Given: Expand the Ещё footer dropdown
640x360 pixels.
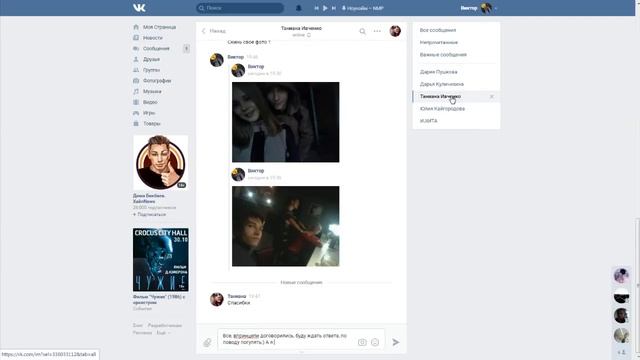Looking at the screenshot, I should pyautogui.click(x=163, y=333).
